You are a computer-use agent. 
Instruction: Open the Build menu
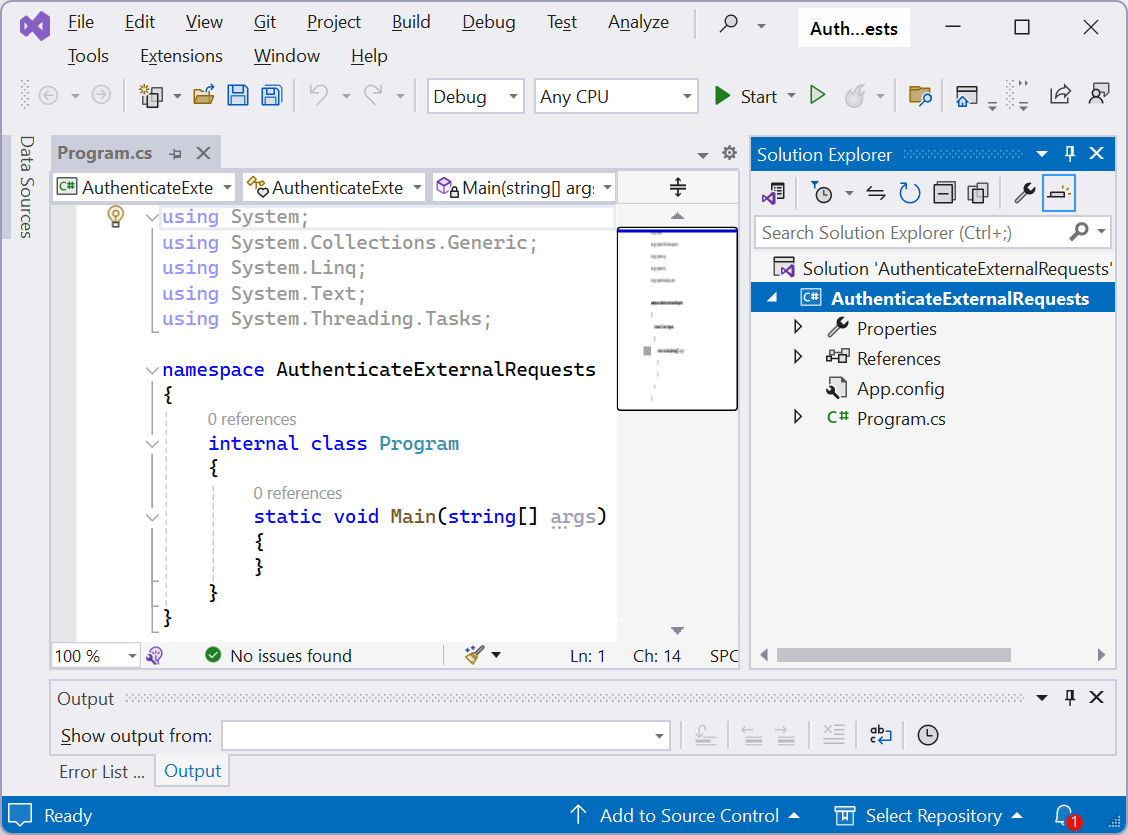click(x=411, y=22)
